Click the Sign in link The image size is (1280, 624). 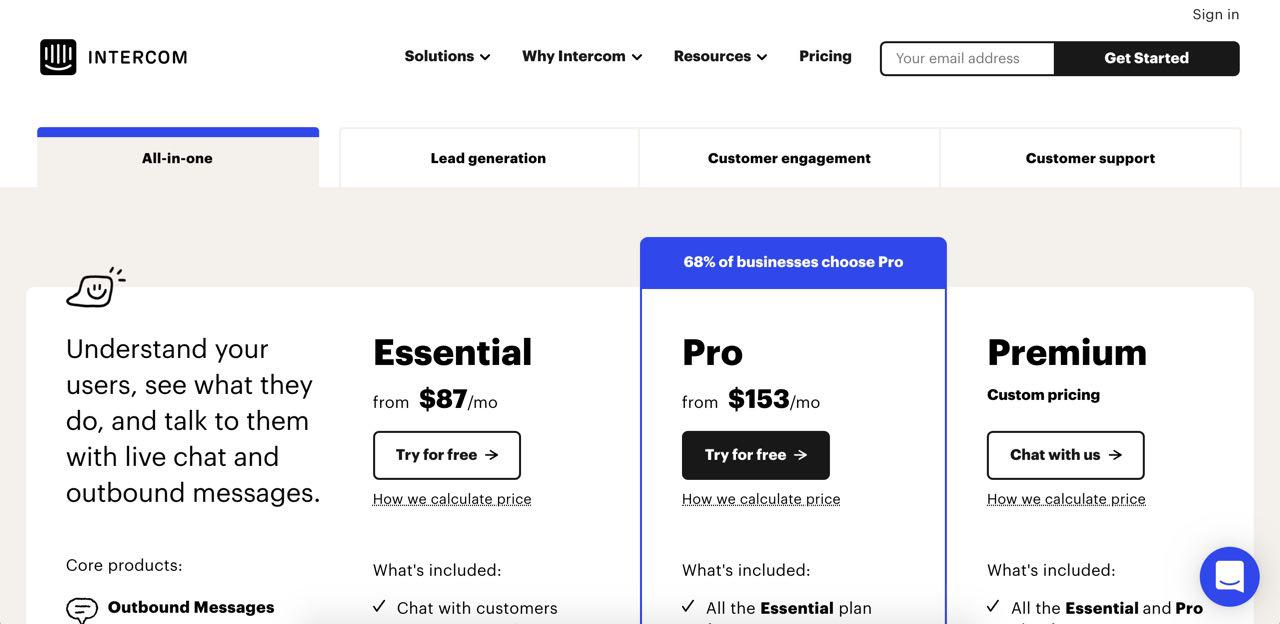1215,14
